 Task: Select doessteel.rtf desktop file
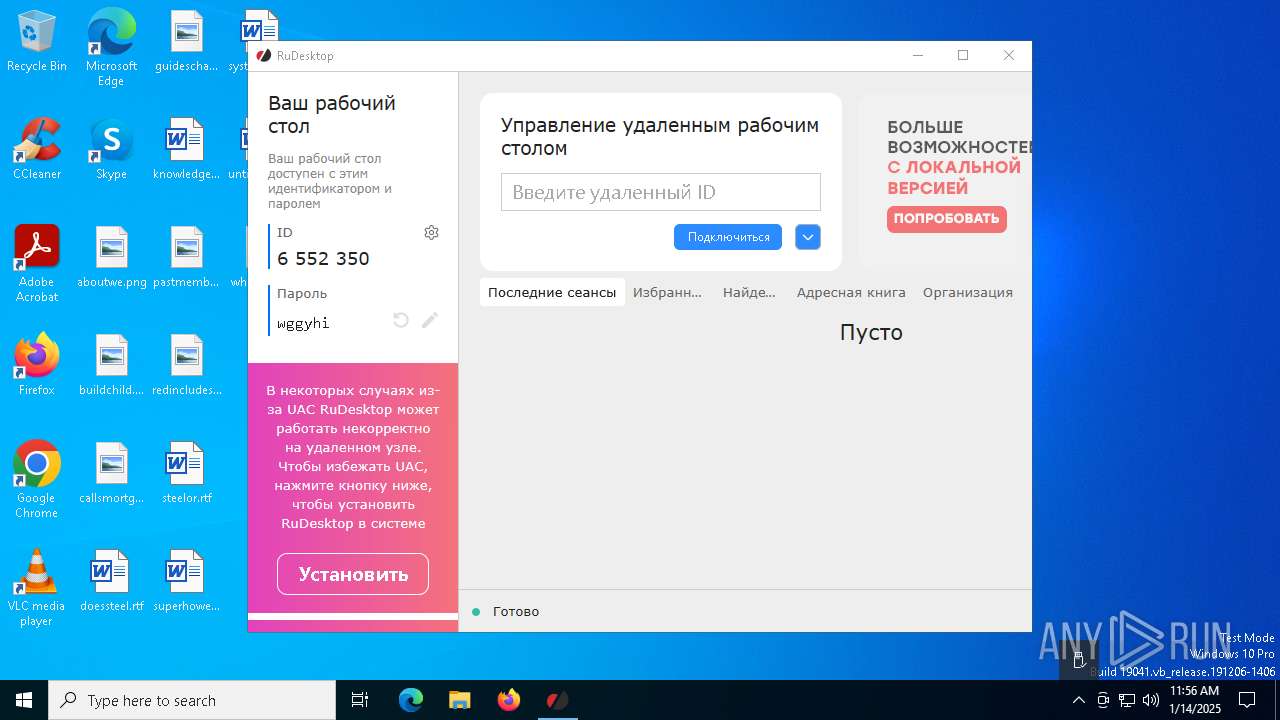click(x=111, y=581)
